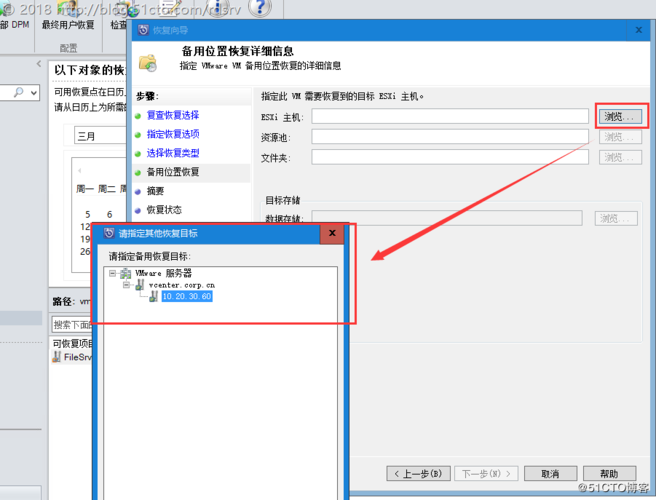The image size is (656, 500).
Task: Click the 取消 cancel button
Action: point(549,473)
